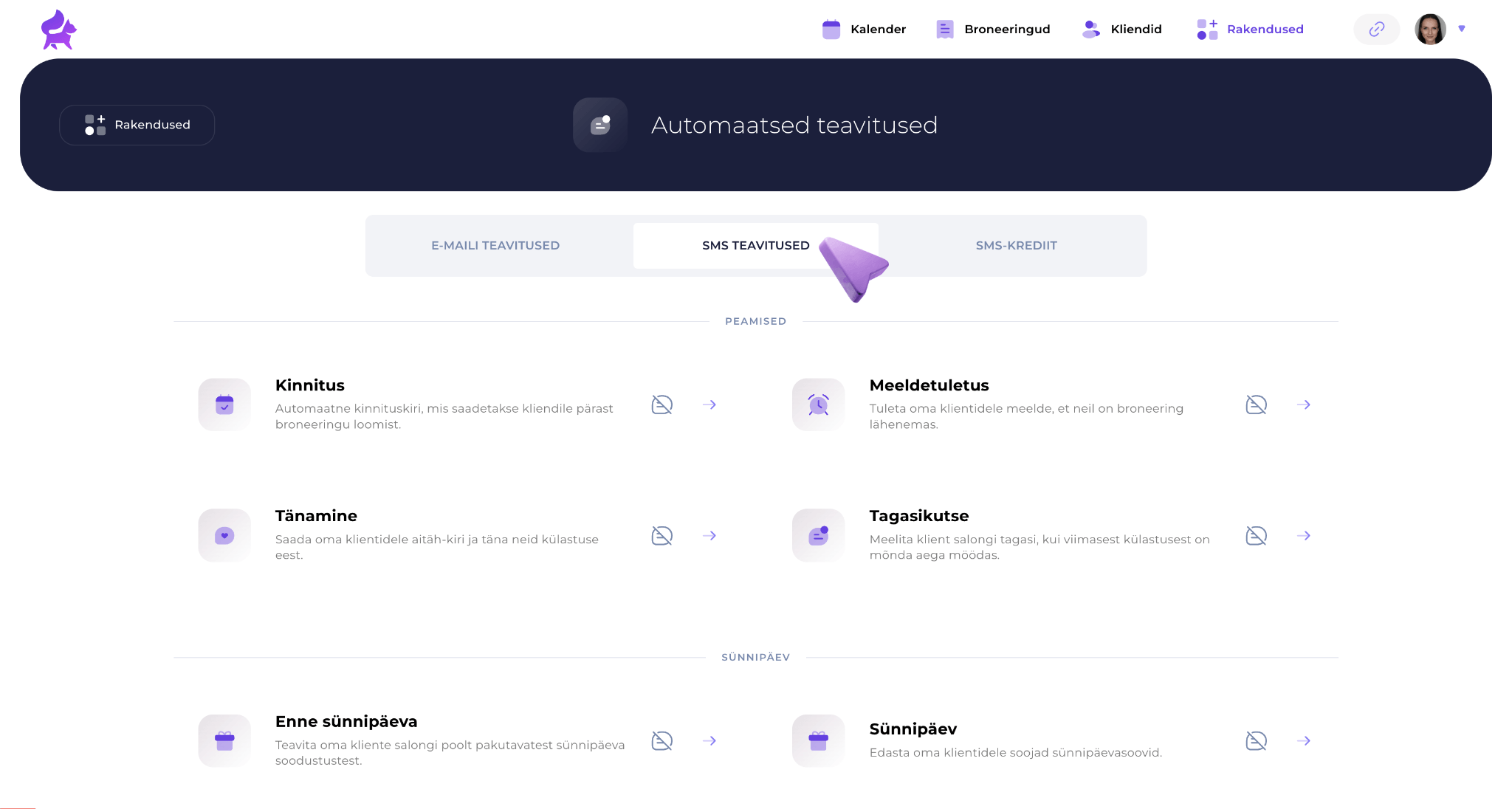
Task: Switch to E-MAILI TEAVITUSED tab
Action: 495,246
